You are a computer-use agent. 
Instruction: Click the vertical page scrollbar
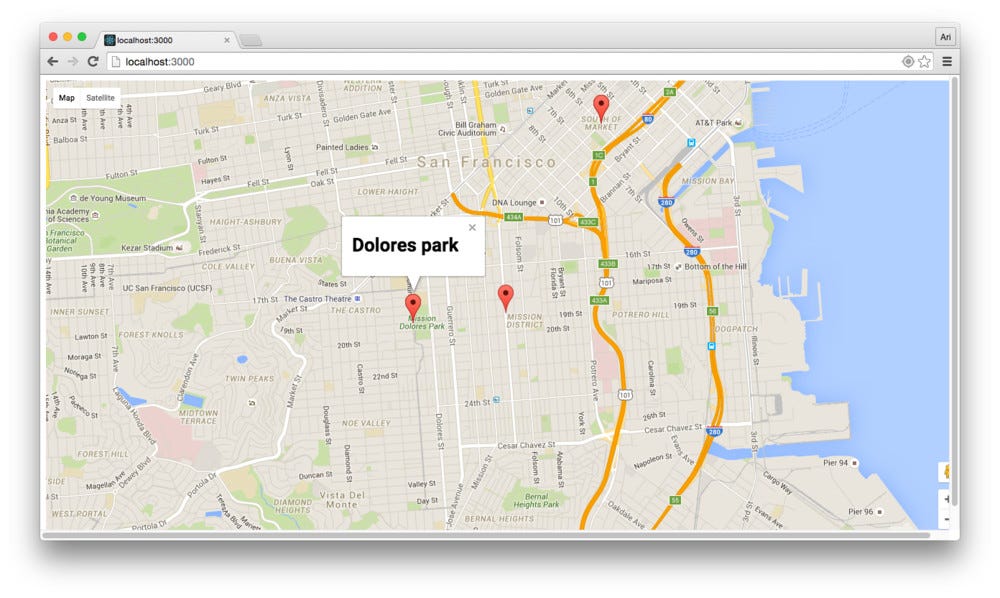[x=955, y=291]
